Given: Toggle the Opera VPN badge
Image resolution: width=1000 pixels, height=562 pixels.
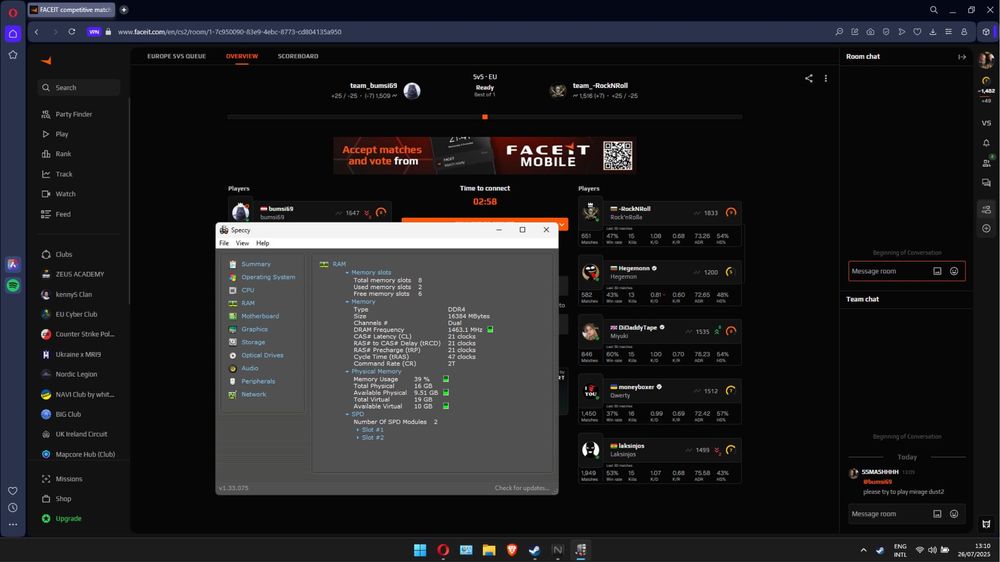Looking at the screenshot, I should pyautogui.click(x=94, y=32).
